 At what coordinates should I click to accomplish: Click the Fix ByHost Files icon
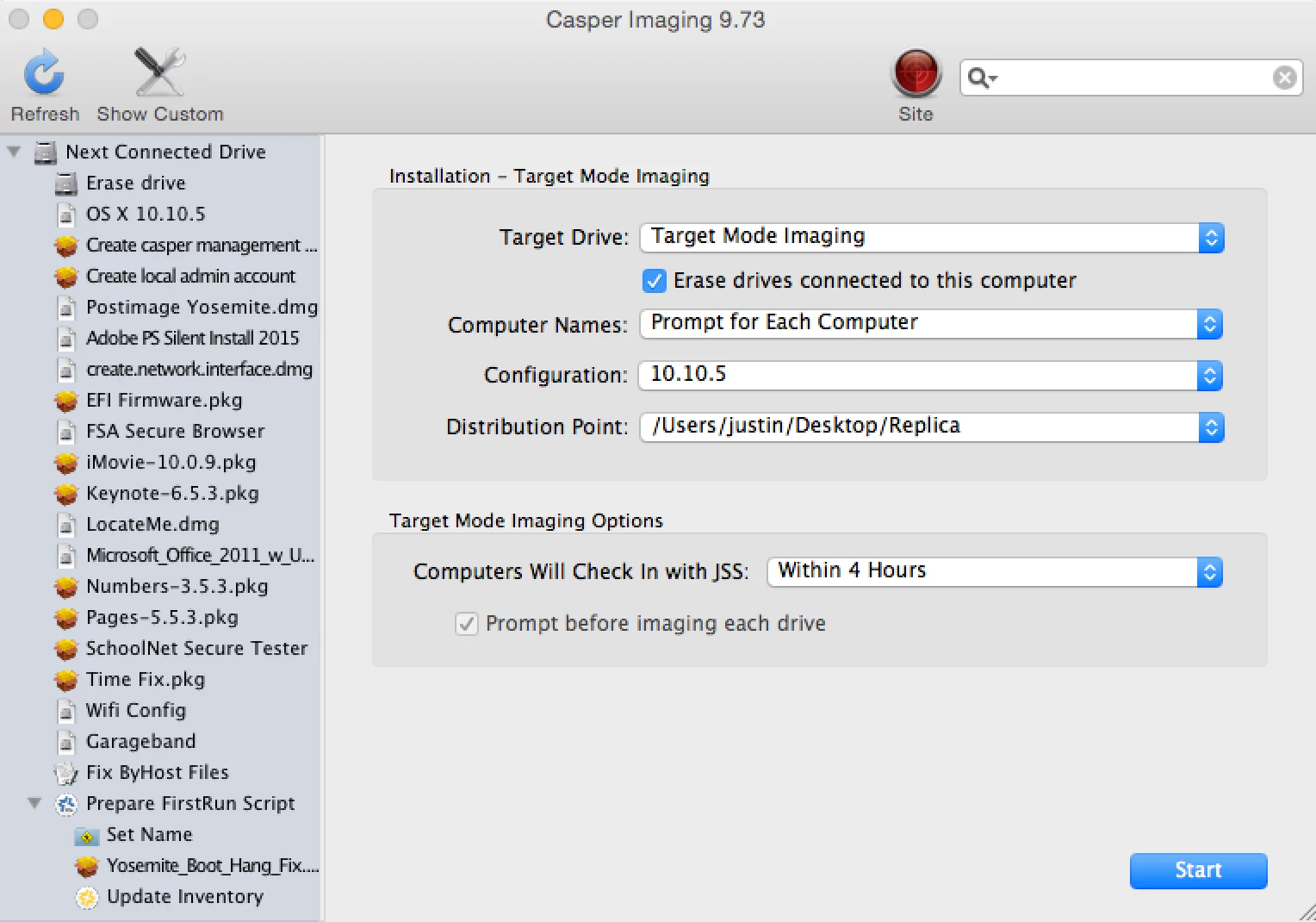(66, 774)
